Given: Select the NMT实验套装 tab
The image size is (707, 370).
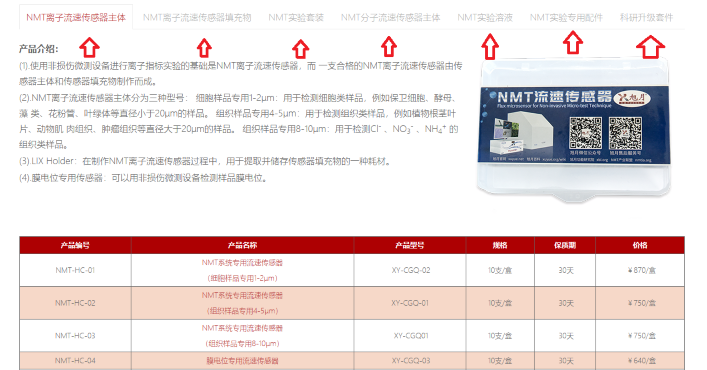Looking at the screenshot, I should (296, 18).
